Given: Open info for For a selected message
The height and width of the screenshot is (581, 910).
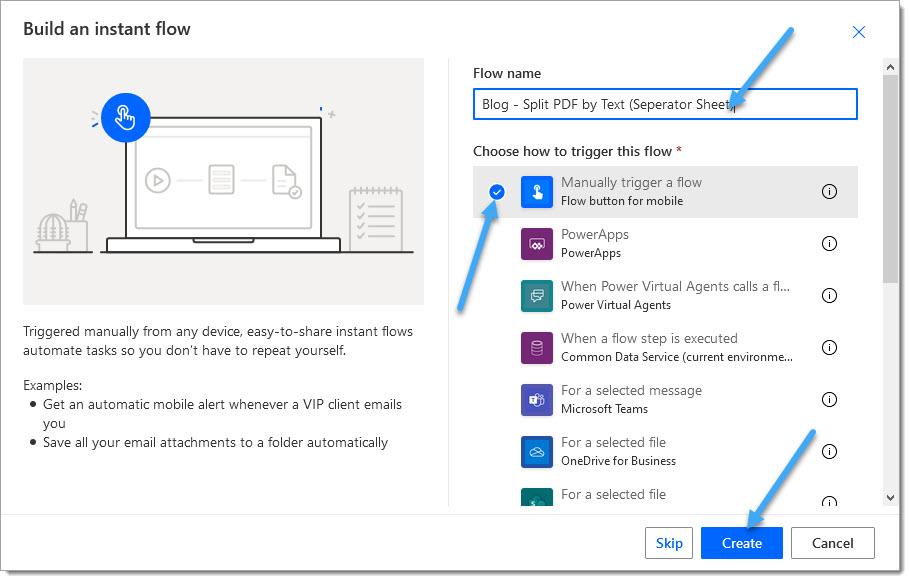Looking at the screenshot, I should (x=829, y=399).
